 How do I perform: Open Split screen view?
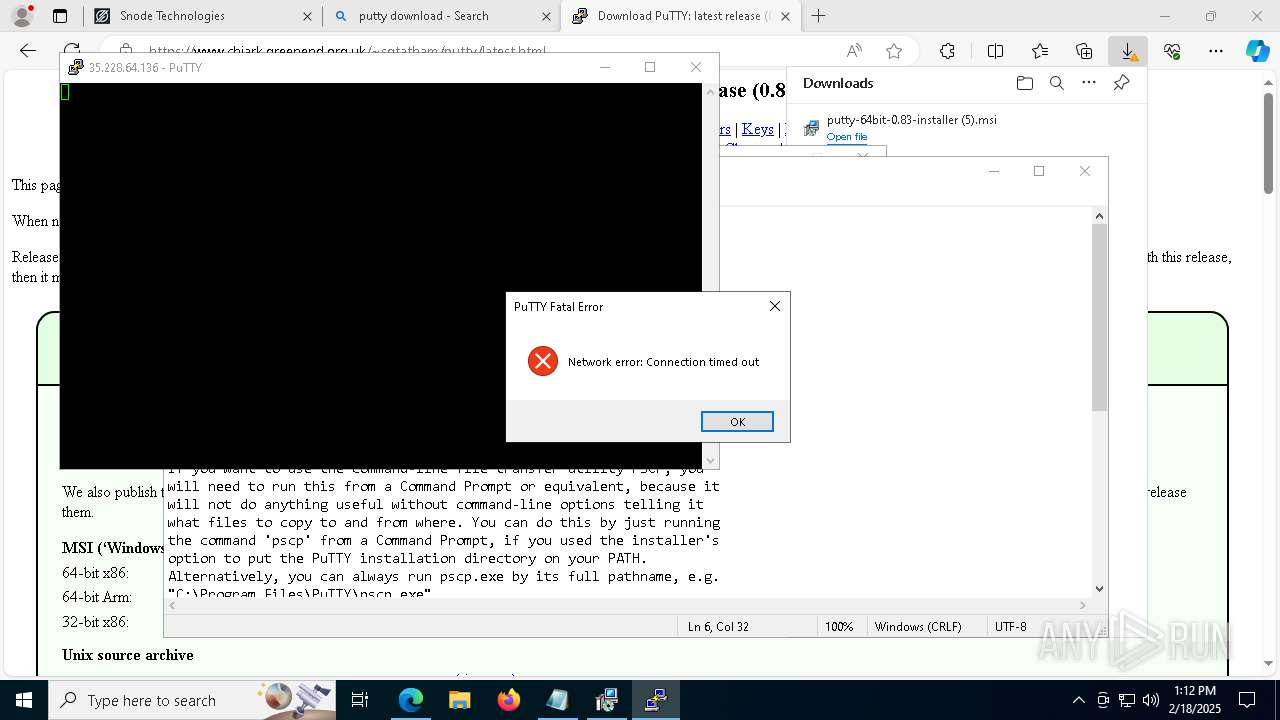pyautogui.click(x=995, y=51)
